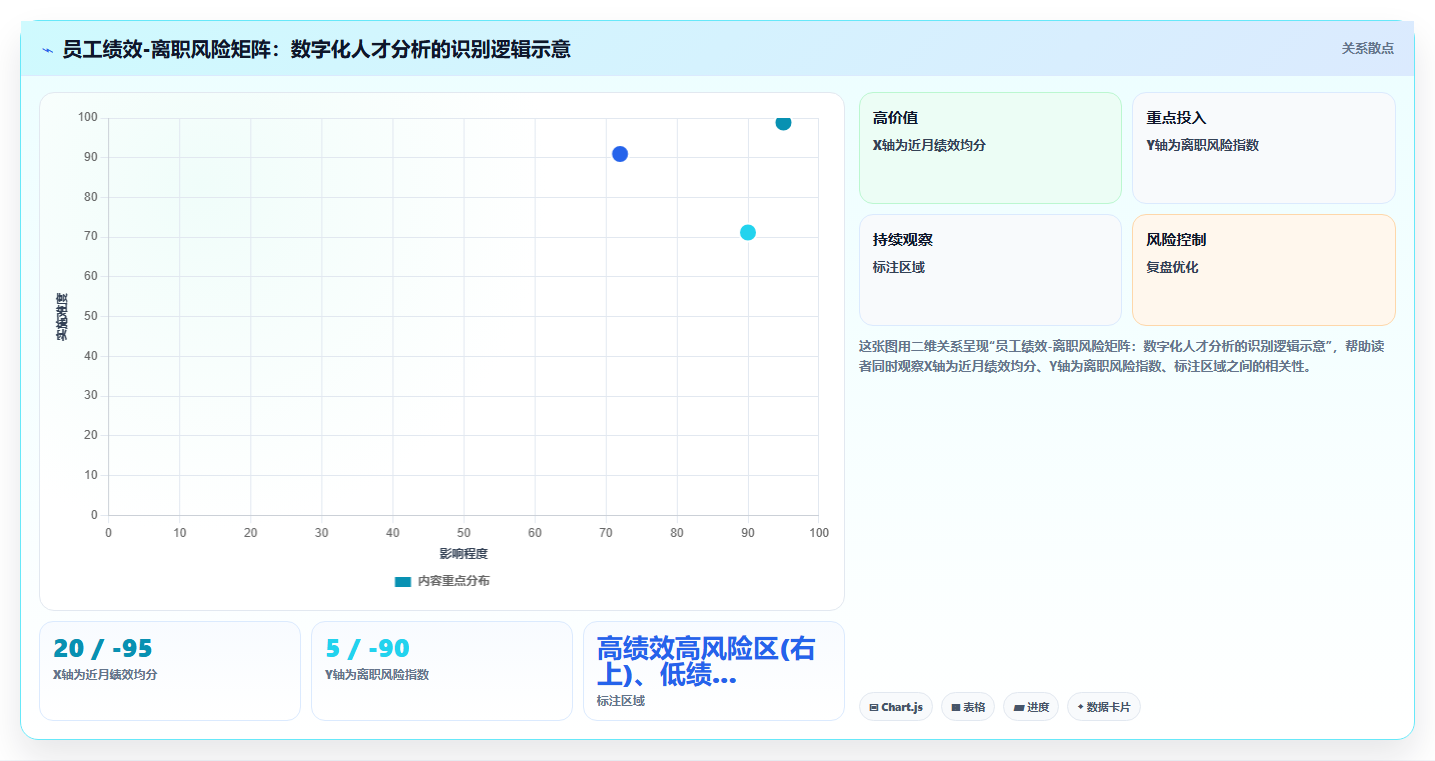
Task: Open the 风险控制 card
Action: click(x=1263, y=270)
